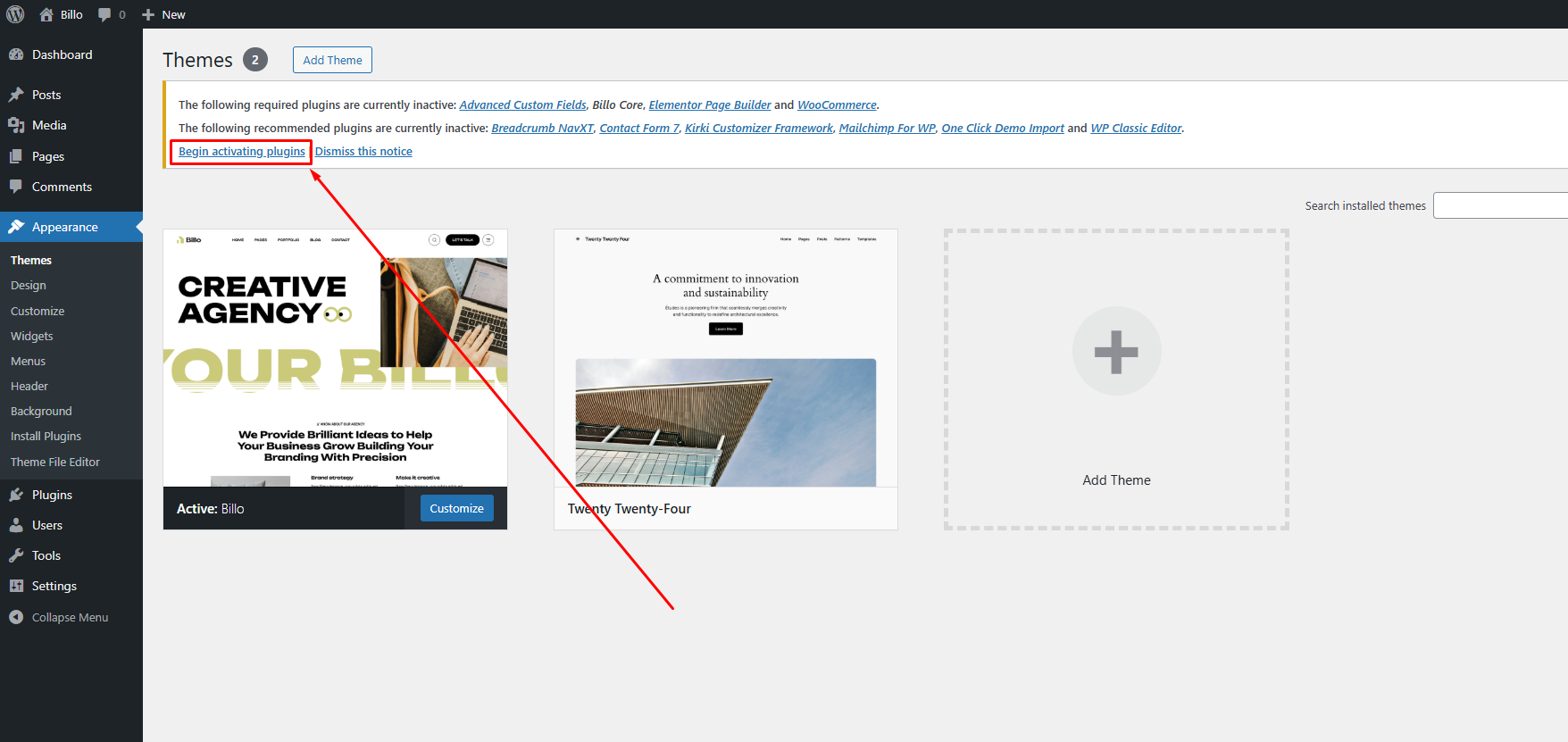Dismiss this notice link

(363, 151)
